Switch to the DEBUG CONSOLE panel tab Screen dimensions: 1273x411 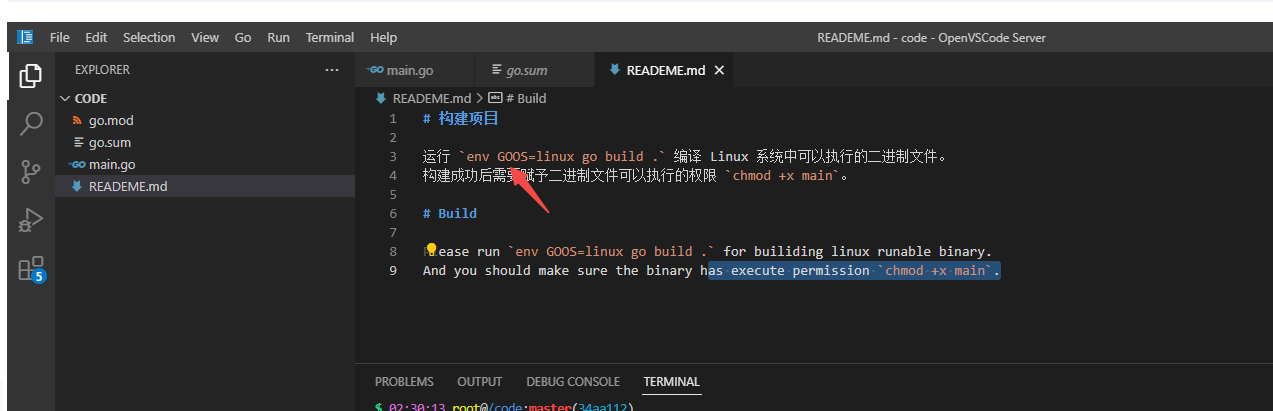click(x=573, y=381)
